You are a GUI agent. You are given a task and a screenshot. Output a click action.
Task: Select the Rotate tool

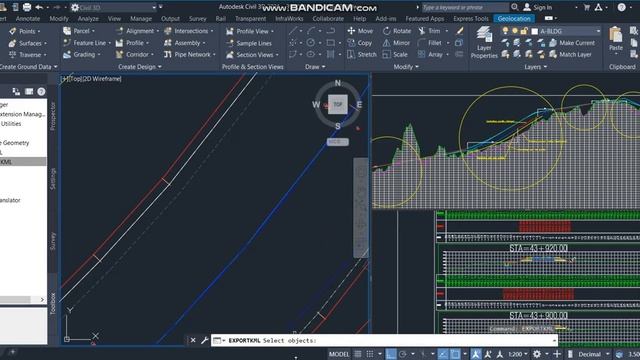click(397, 31)
